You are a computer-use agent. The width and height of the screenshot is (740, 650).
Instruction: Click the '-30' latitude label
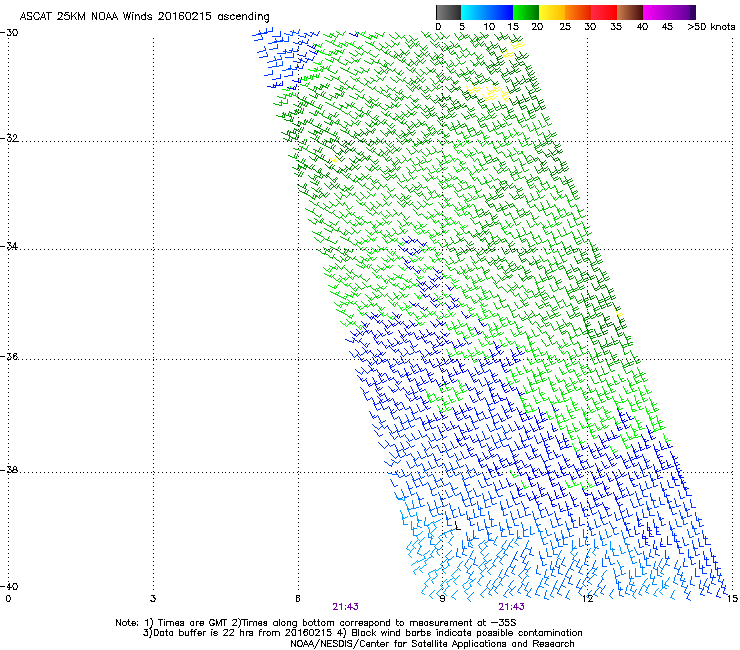(9, 33)
